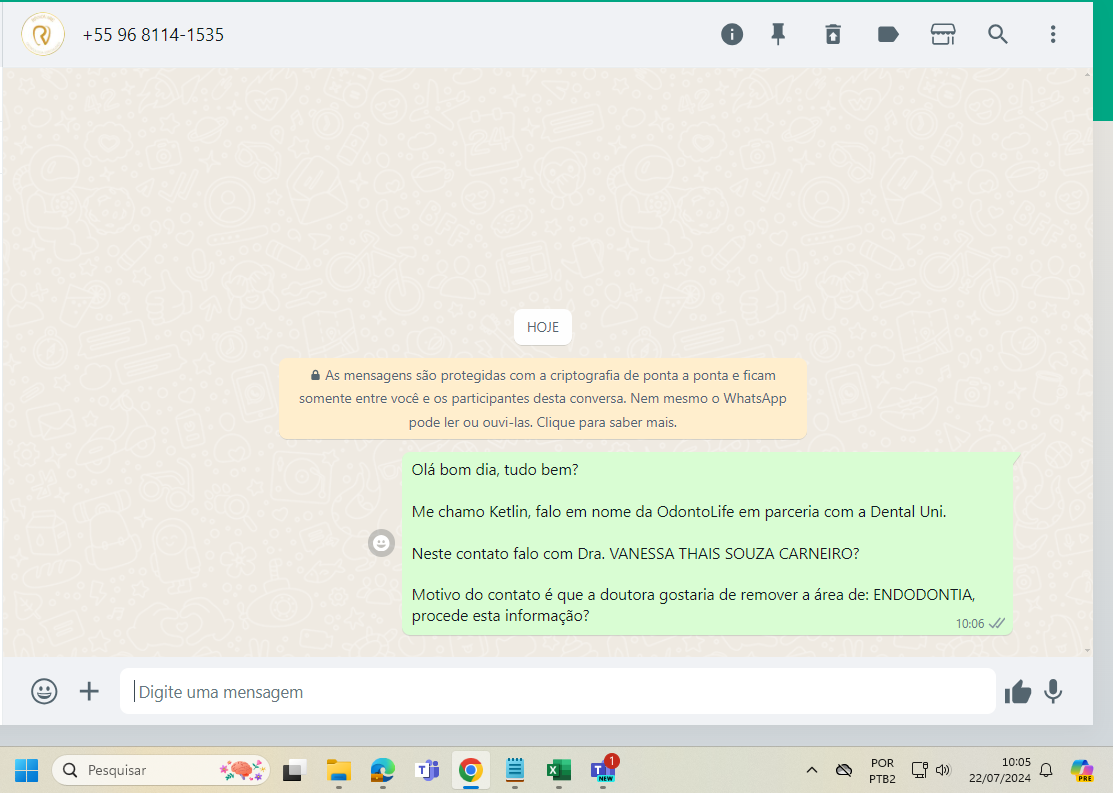This screenshot has height=793, width=1113.
Task: Click the double check mark at 10:06
Action: pyautogui.click(x=997, y=623)
